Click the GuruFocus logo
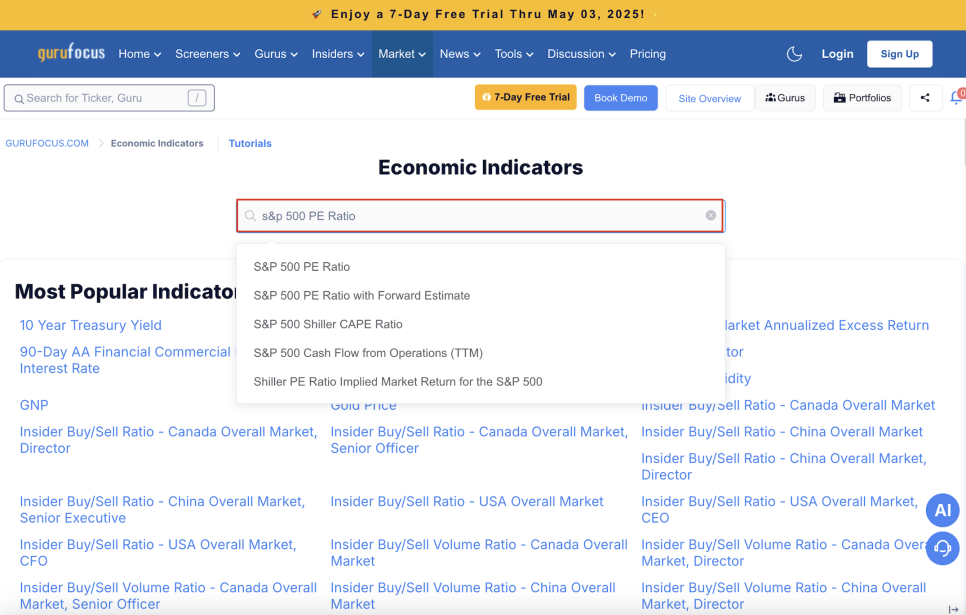Screen dimensions: 966x615 click(x=71, y=53)
